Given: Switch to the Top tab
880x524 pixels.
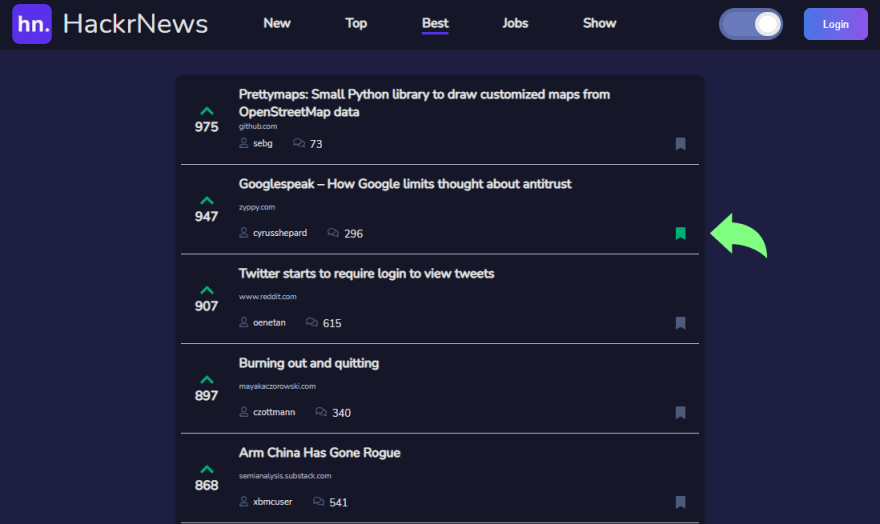Looking at the screenshot, I should [x=356, y=23].
